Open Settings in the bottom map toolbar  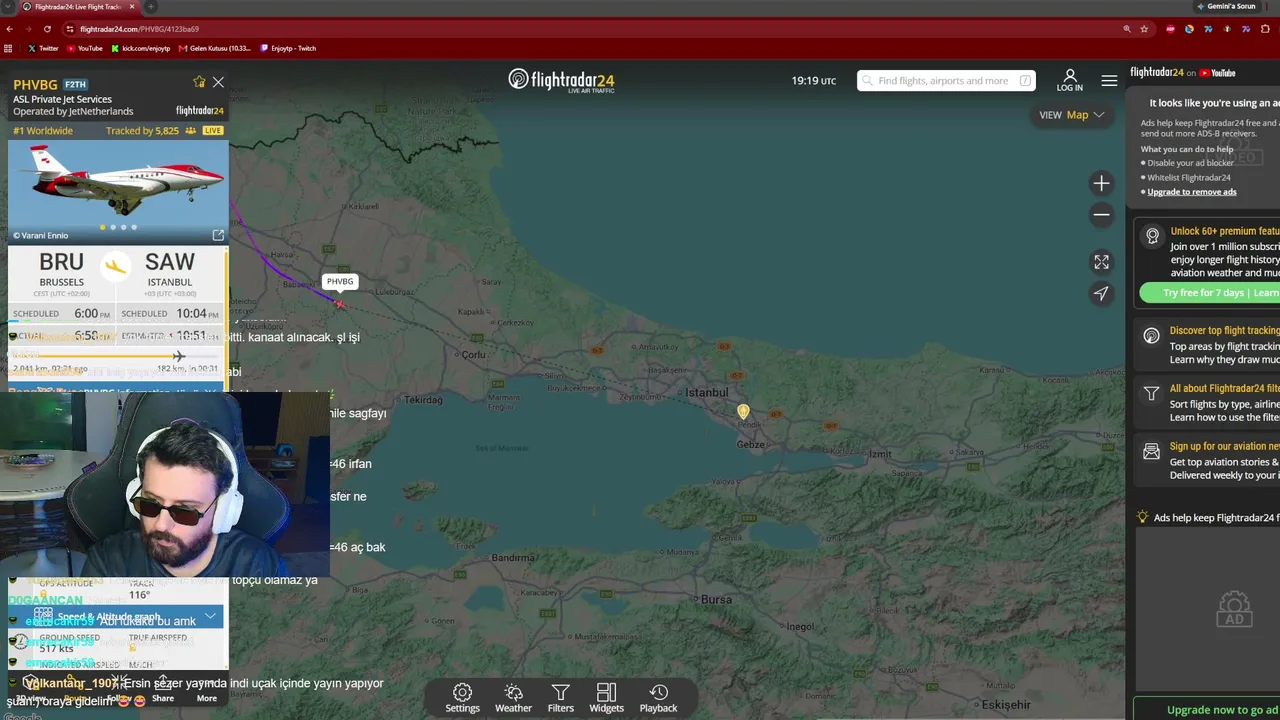click(462, 698)
